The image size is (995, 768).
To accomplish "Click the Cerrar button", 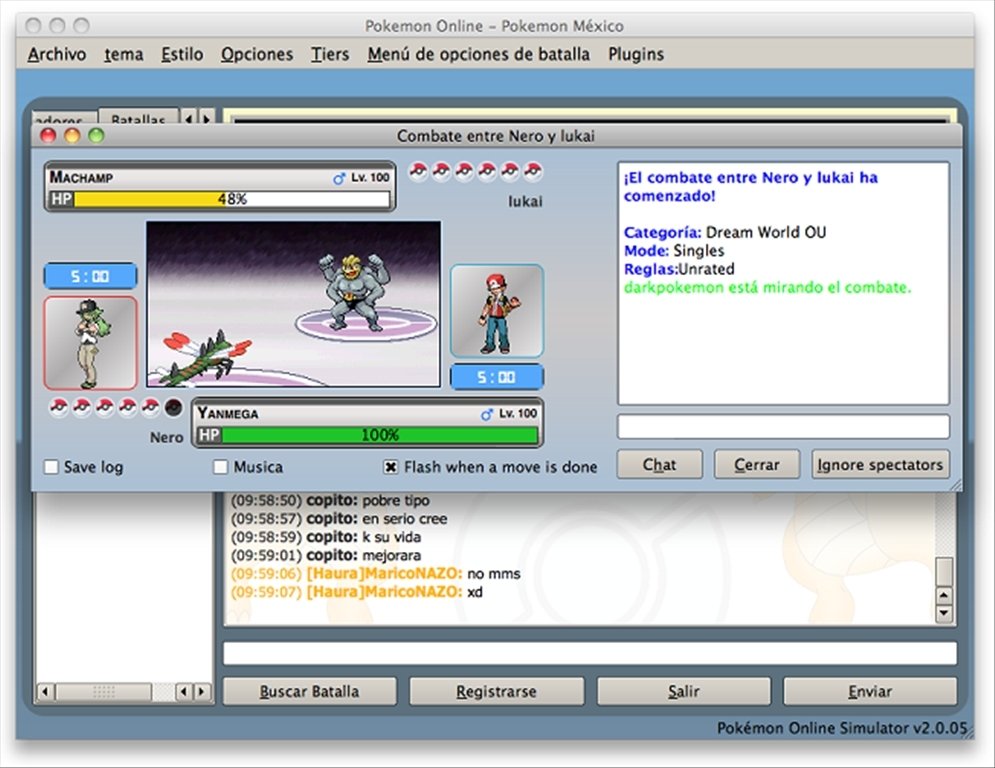I will 756,465.
